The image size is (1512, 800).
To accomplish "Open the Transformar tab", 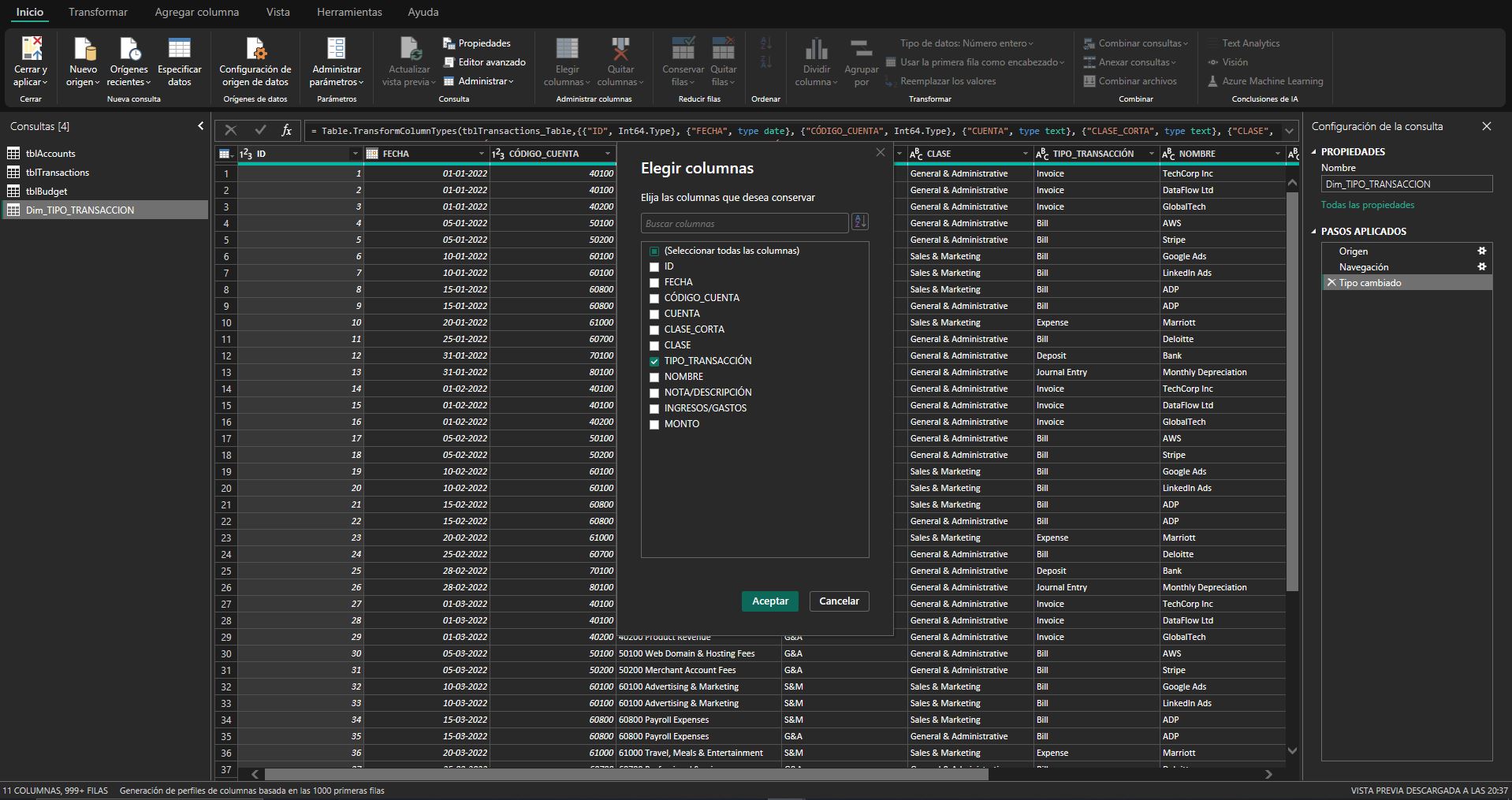I will (98, 12).
